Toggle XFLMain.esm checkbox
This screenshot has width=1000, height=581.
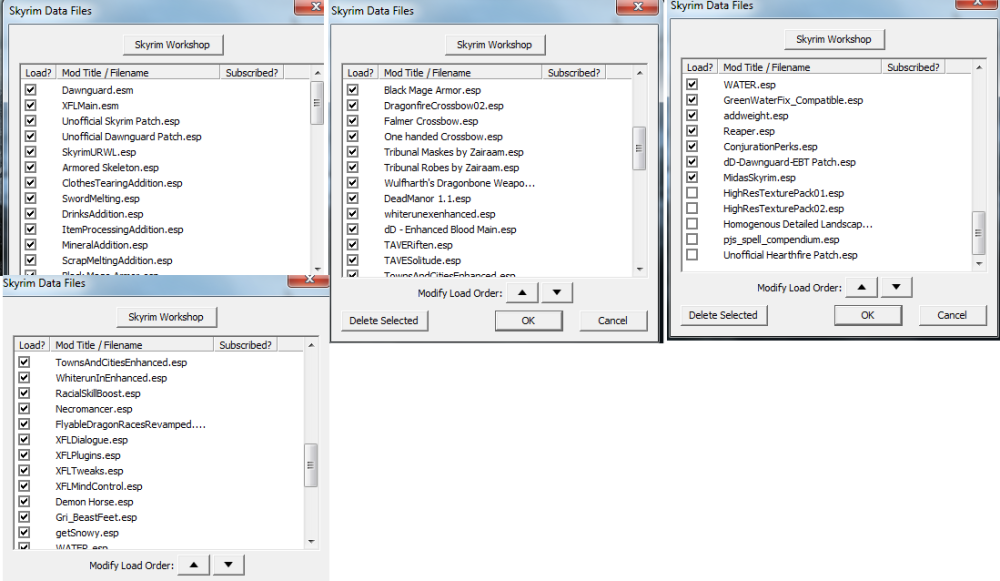31,105
